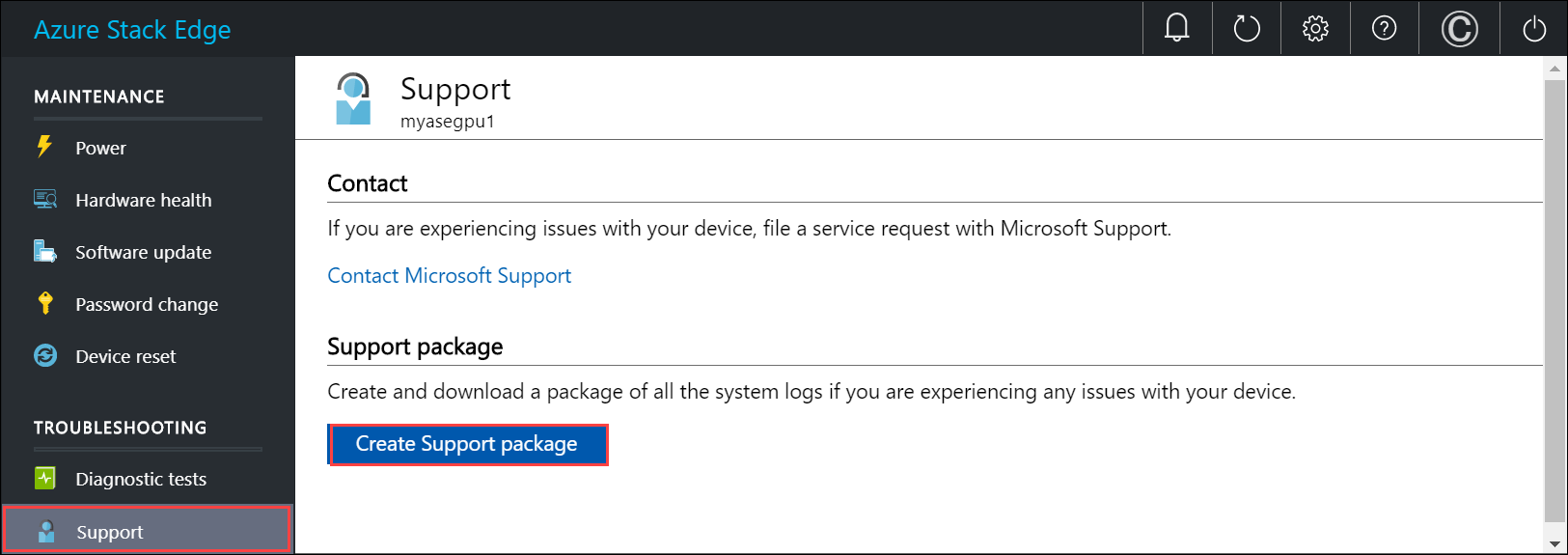This screenshot has height=555, width=1568.
Task: Select Diagnostic tests in Troubleshooting
Action: [141, 479]
